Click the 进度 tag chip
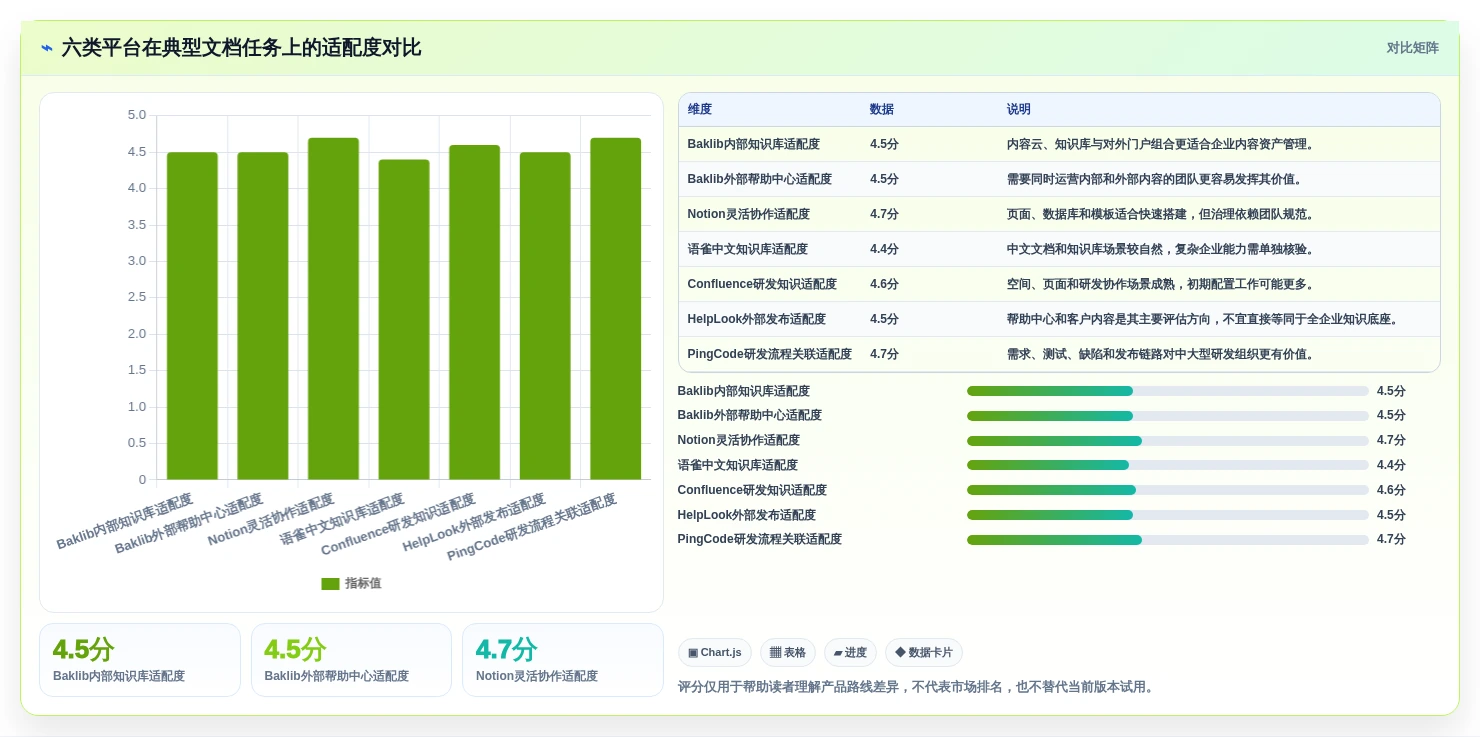 tap(850, 653)
